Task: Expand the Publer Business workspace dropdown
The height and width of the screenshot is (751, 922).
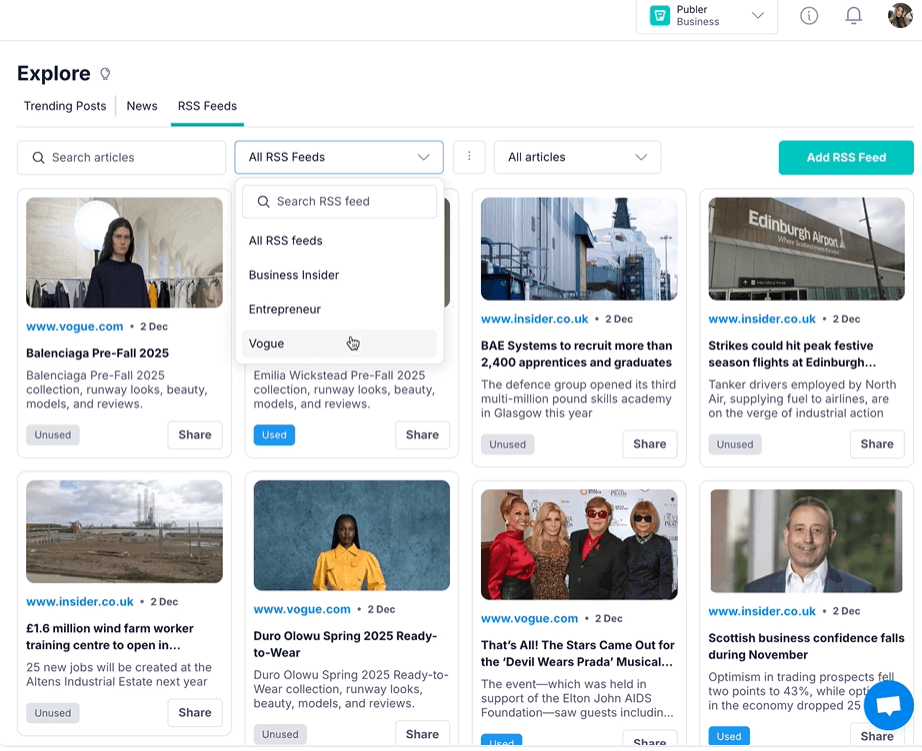Action: click(x=757, y=16)
